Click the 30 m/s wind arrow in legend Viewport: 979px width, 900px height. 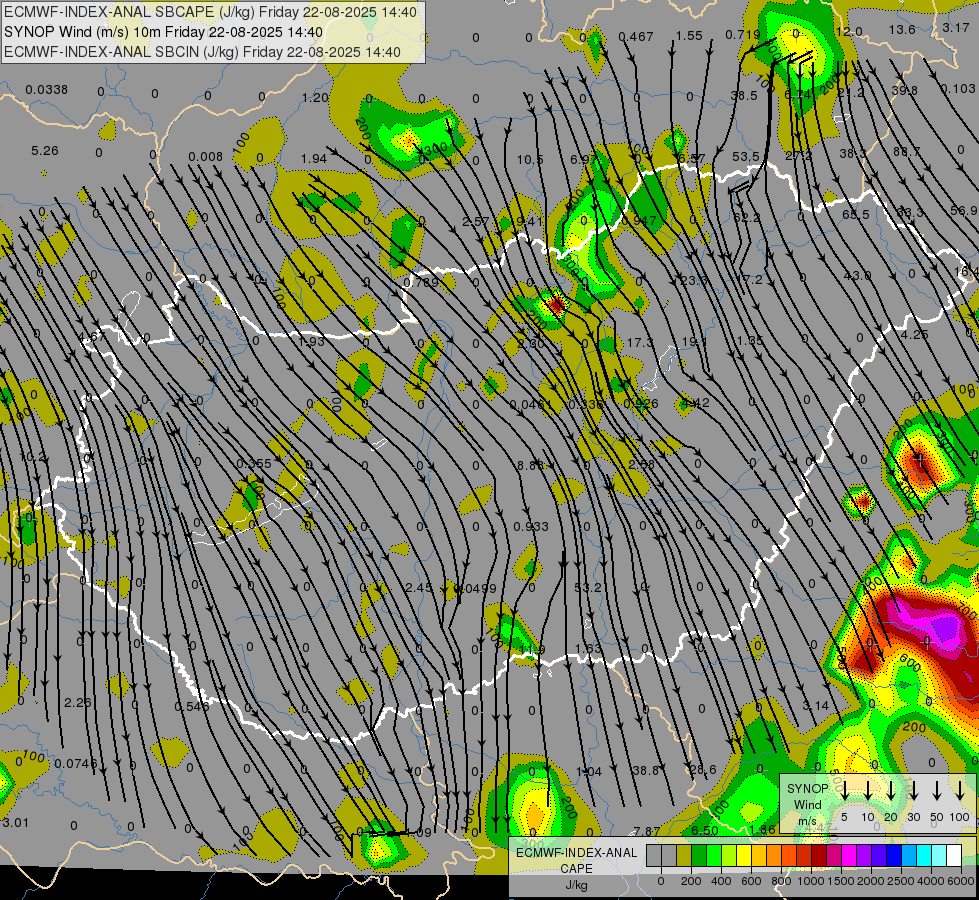tap(913, 790)
